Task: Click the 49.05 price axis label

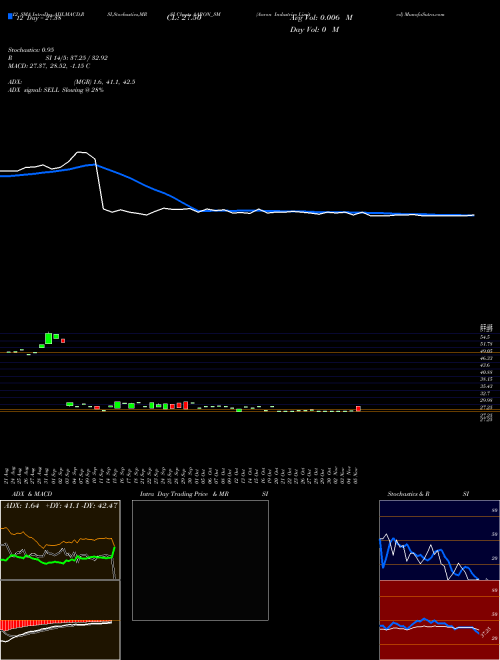Action: [486, 351]
